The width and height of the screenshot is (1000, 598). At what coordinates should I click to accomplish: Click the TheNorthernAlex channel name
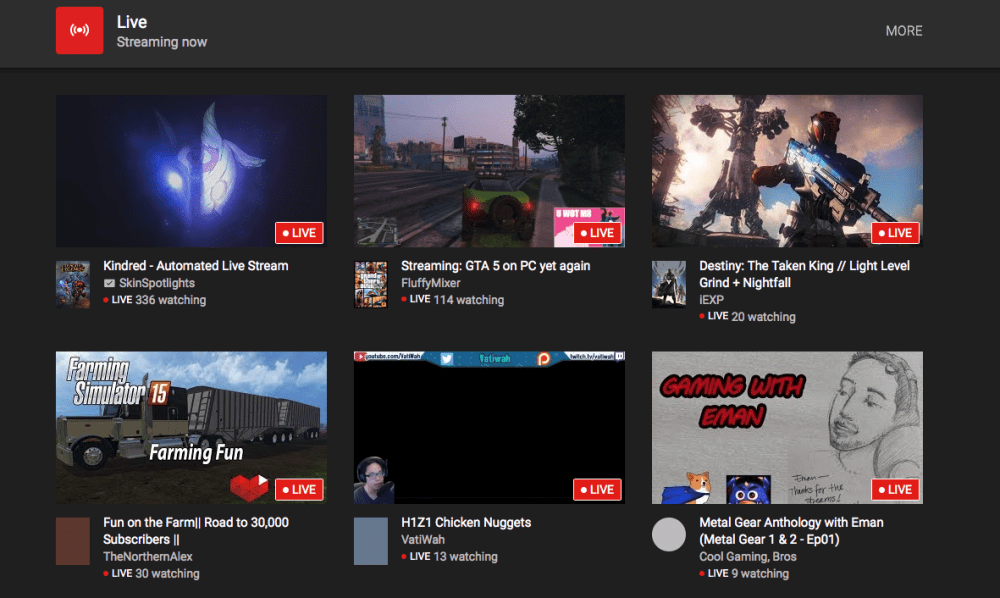(x=148, y=556)
